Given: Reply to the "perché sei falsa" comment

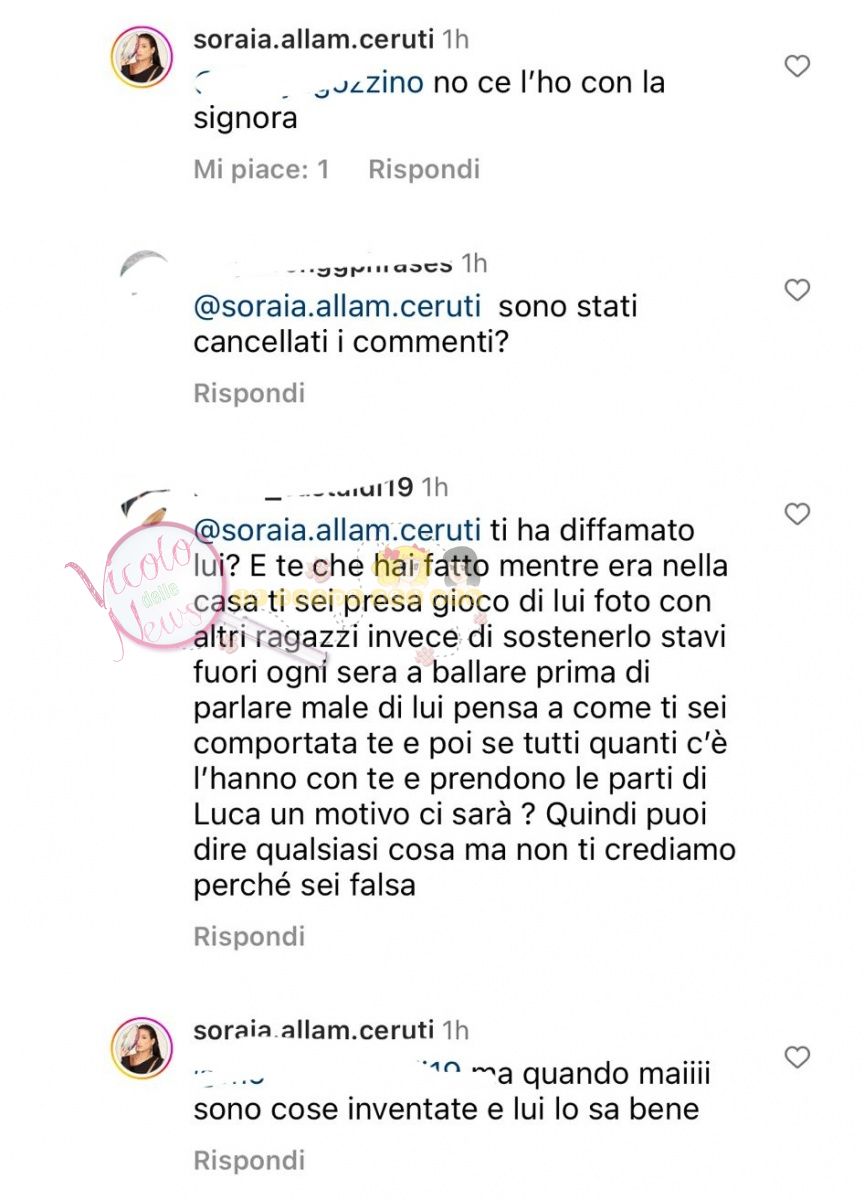Looking at the screenshot, I should point(249,937).
